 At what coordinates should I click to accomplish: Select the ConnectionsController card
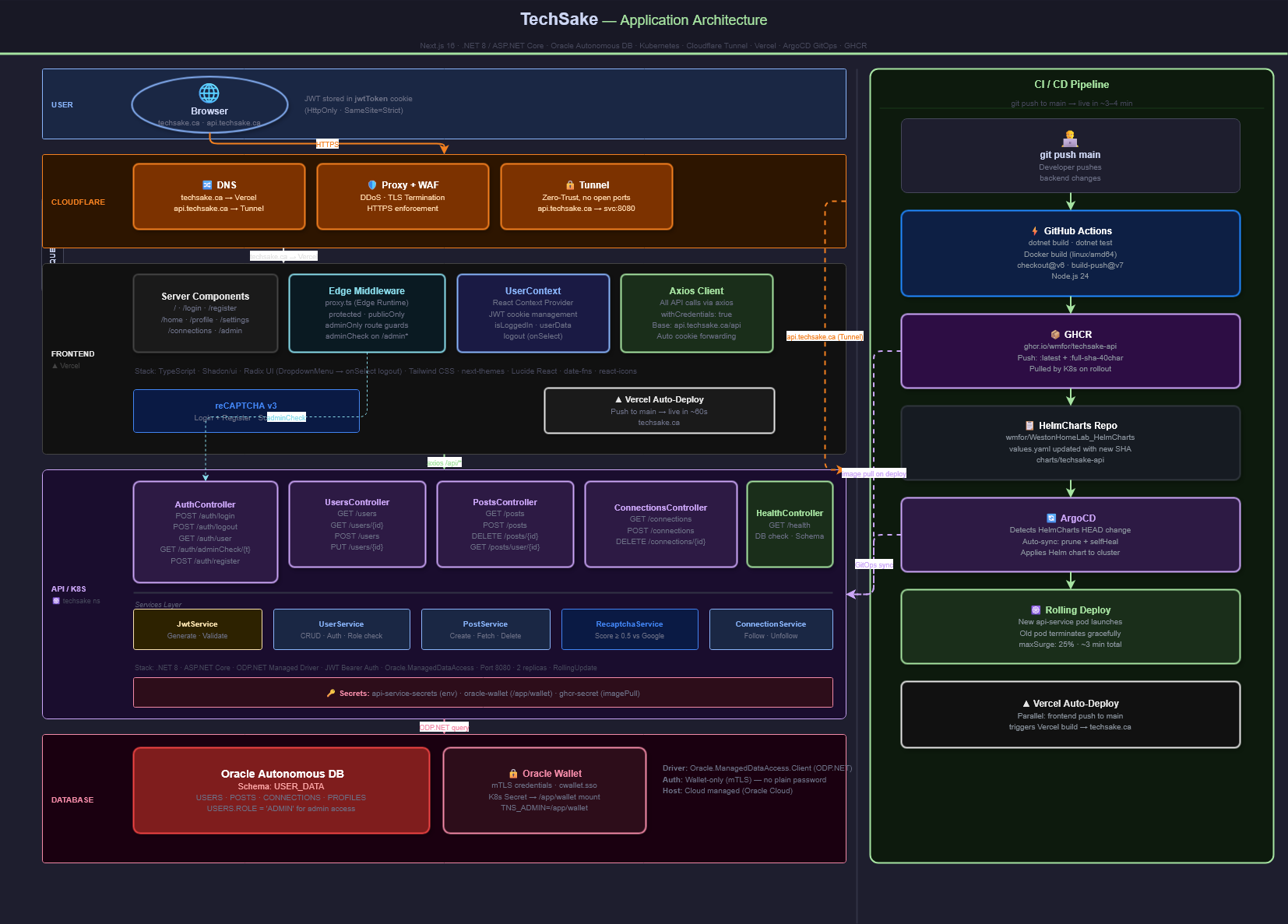661,524
